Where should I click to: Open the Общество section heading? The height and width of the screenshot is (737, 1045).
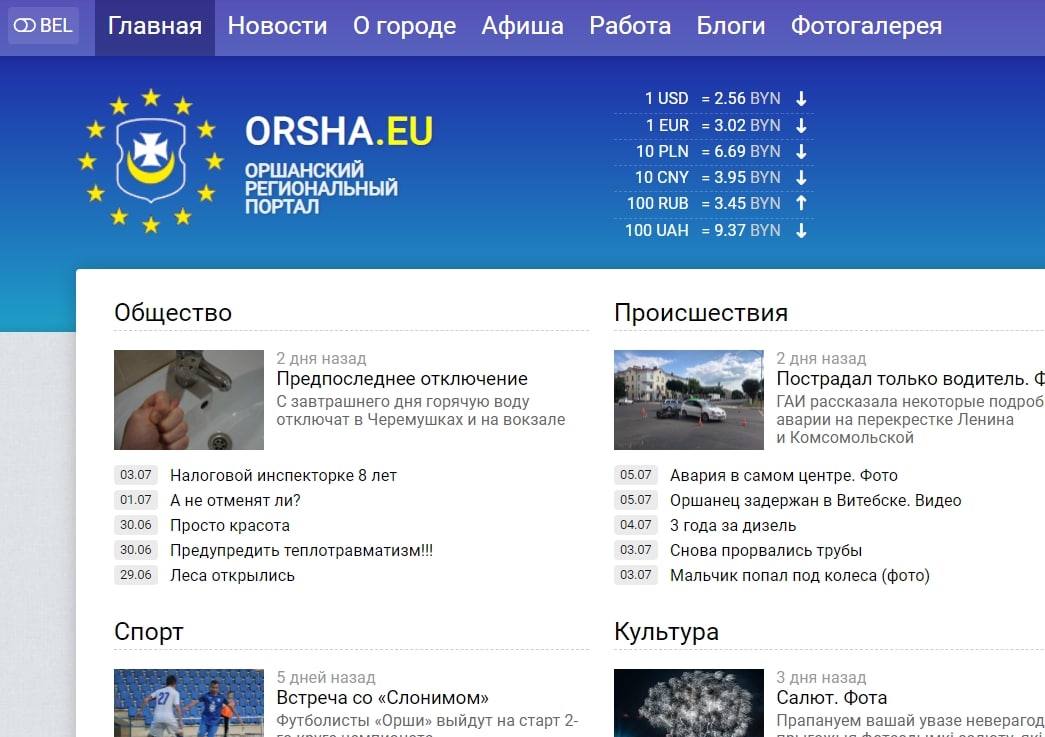[173, 313]
